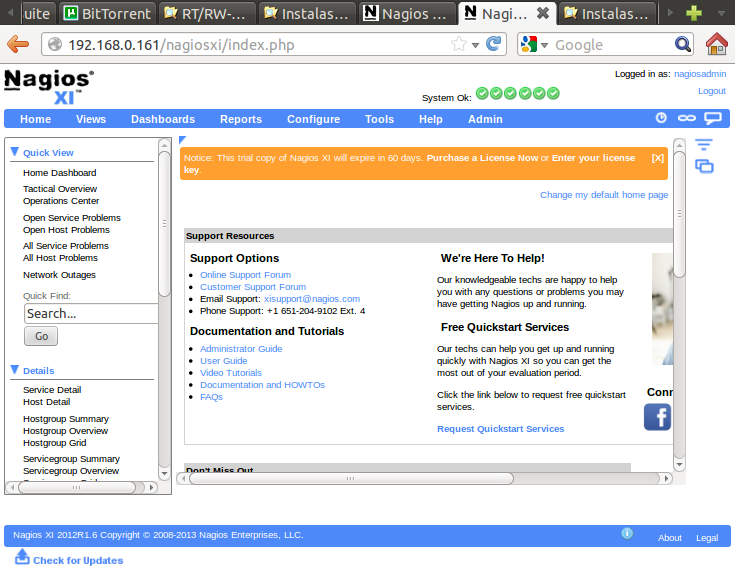Viewport: 735px width, 576px height.
Task: Click the Facebook icon
Action: click(x=657, y=417)
